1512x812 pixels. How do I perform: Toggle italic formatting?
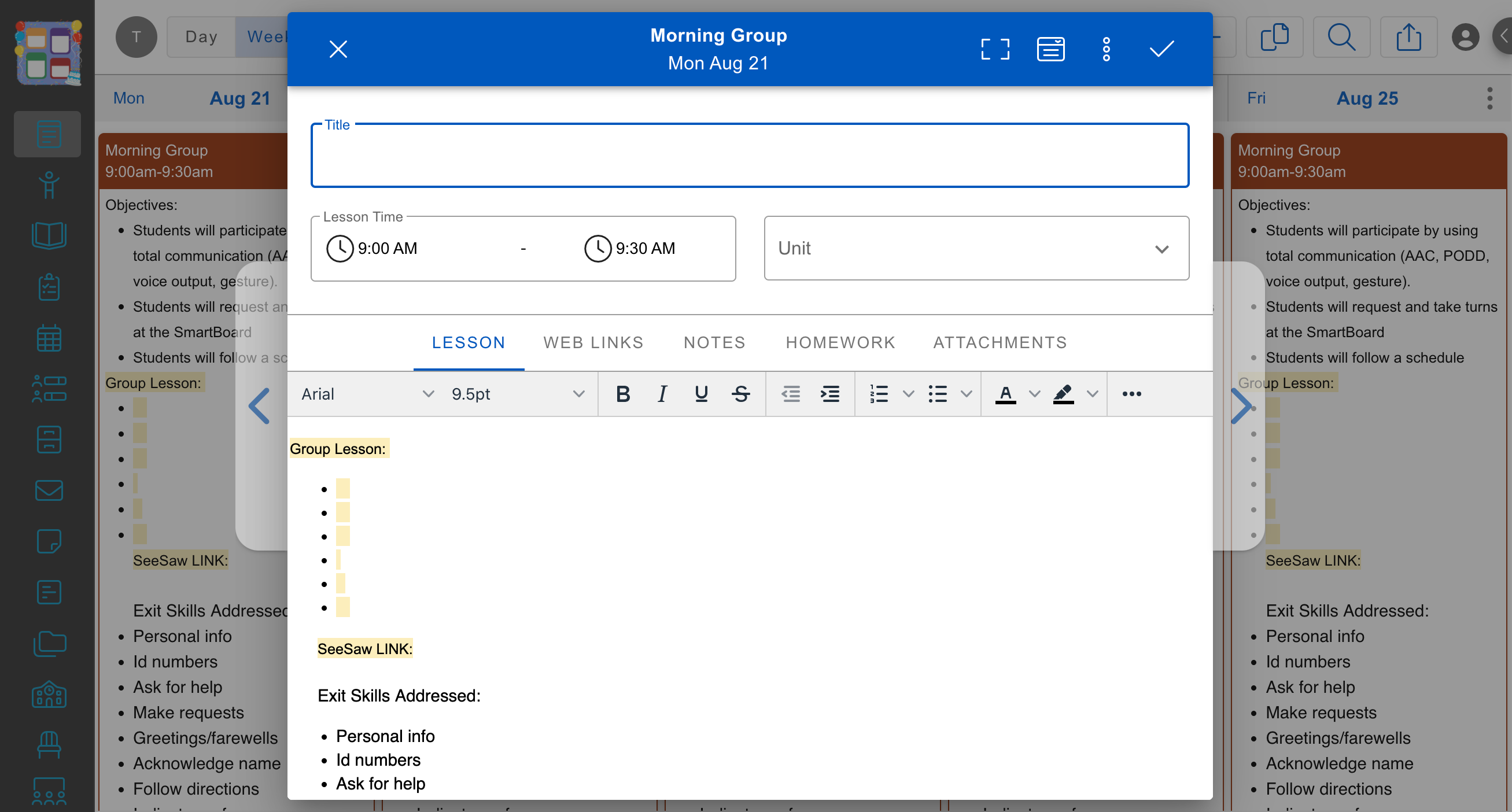662,394
